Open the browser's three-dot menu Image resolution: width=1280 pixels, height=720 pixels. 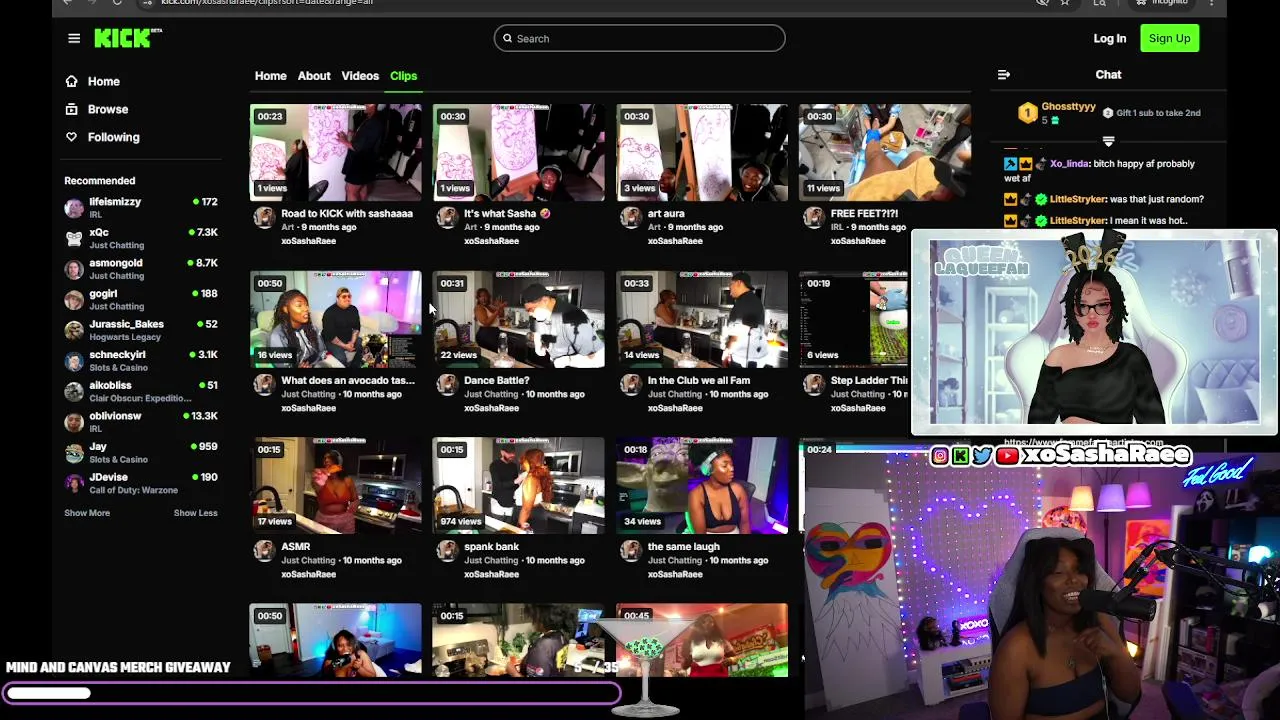[1211, 3]
